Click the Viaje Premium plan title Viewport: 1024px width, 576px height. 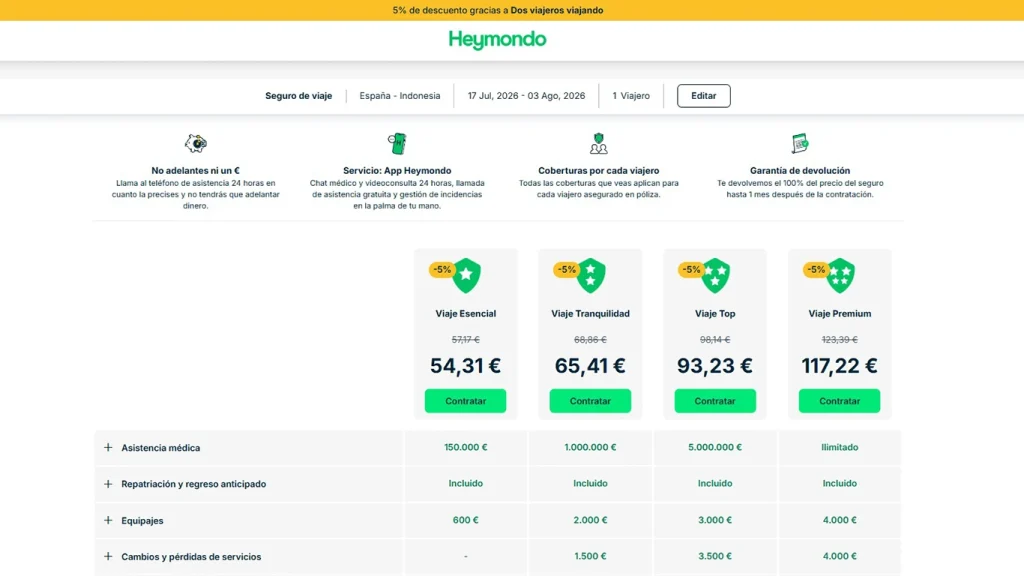840,313
